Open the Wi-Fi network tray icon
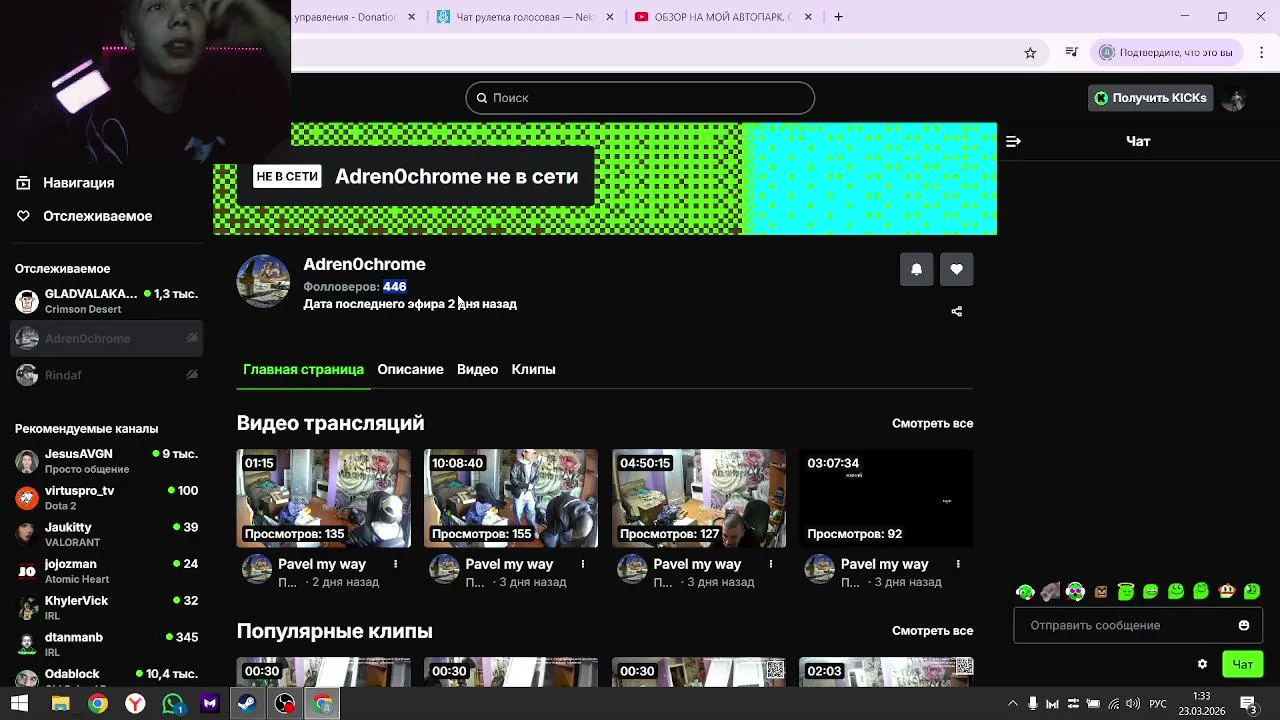 click(x=1113, y=704)
